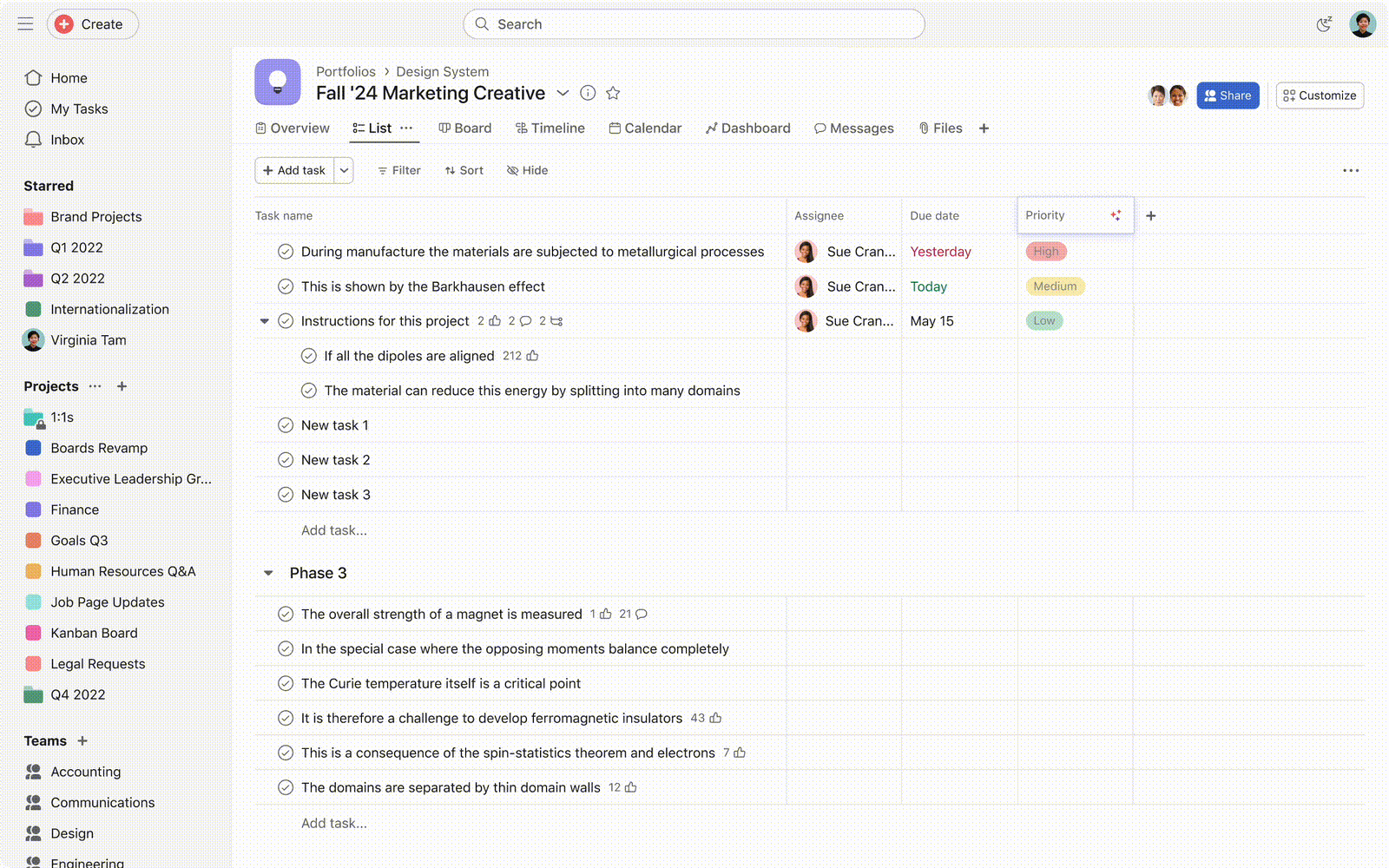Click the Share button

pyautogui.click(x=1228, y=95)
